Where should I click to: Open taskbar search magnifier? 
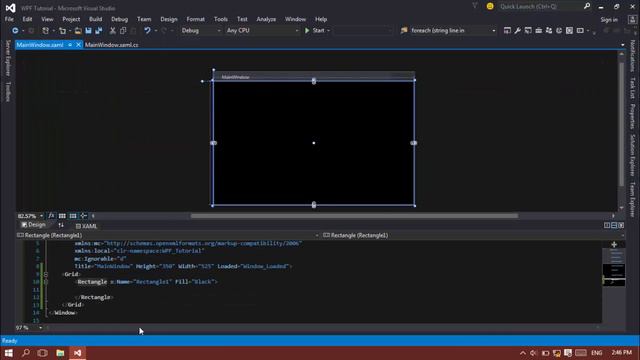point(26,353)
